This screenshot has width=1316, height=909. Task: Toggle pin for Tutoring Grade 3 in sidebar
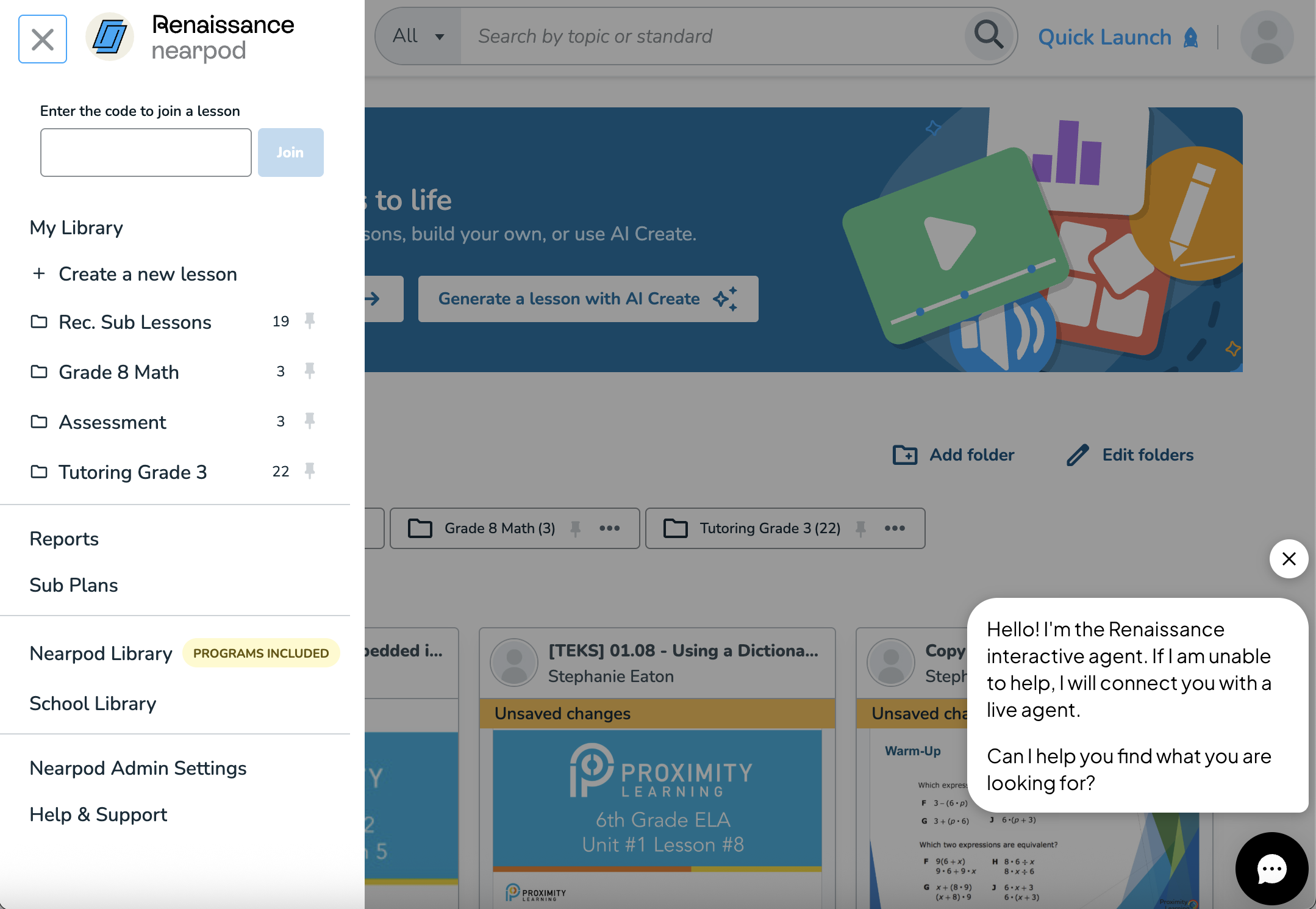[x=310, y=470]
